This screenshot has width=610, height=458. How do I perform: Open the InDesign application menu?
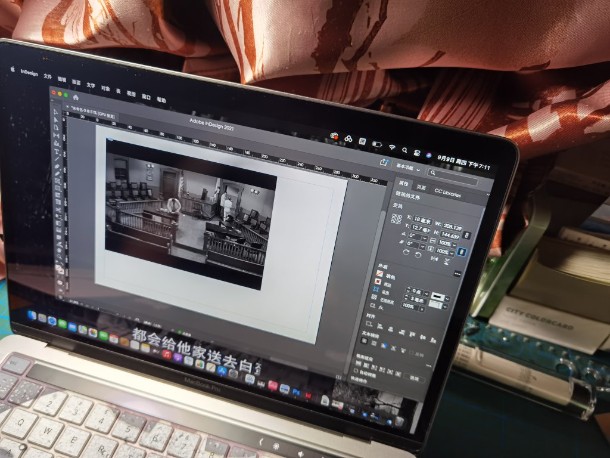28,72
